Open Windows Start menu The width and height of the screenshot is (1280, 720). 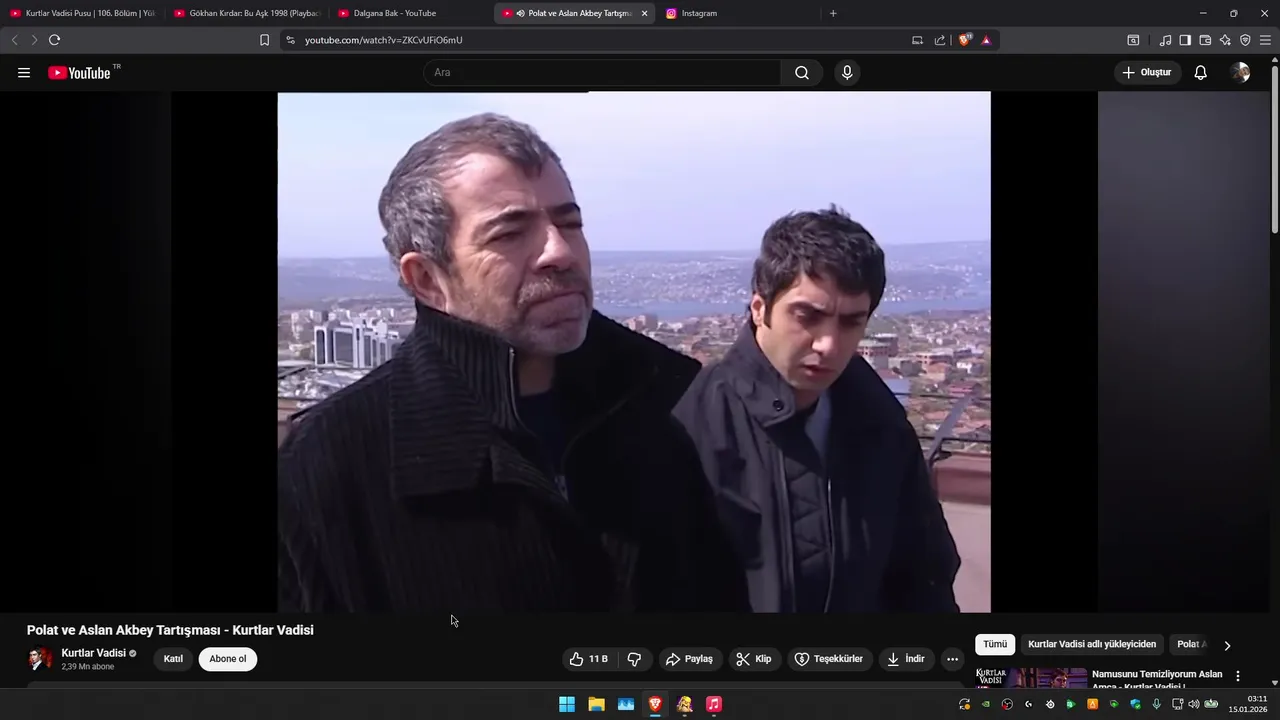click(x=567, y=704)
